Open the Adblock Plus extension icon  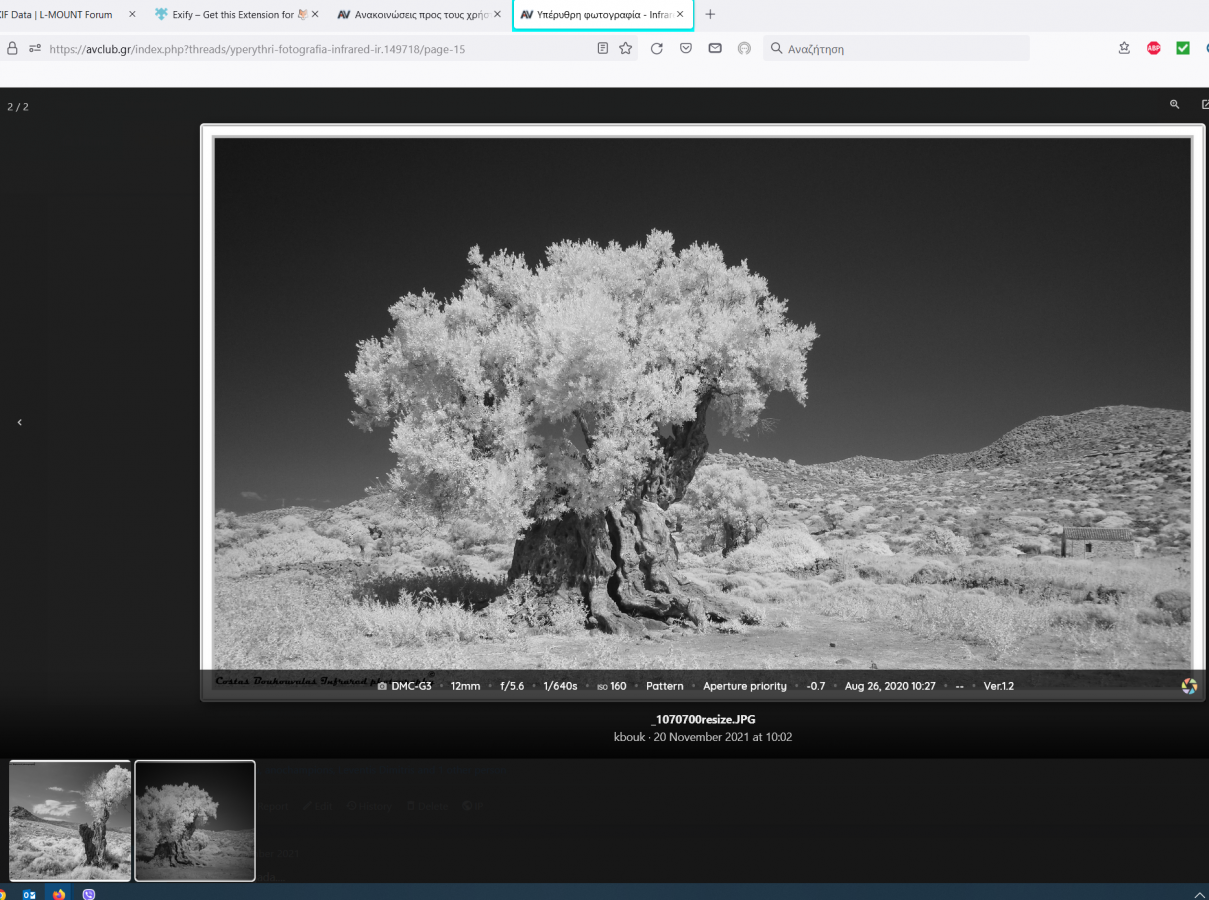[1153, 48]
